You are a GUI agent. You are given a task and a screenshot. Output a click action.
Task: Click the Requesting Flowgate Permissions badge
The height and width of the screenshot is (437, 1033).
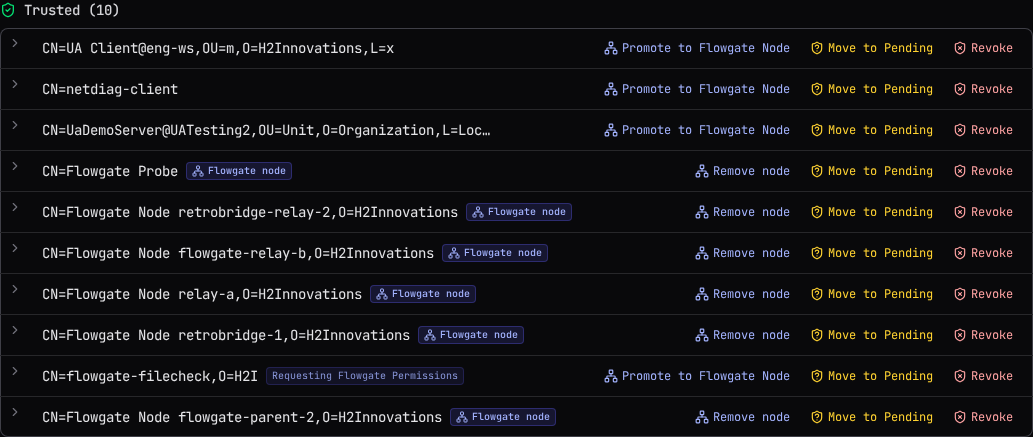click(x=365, y=376)
